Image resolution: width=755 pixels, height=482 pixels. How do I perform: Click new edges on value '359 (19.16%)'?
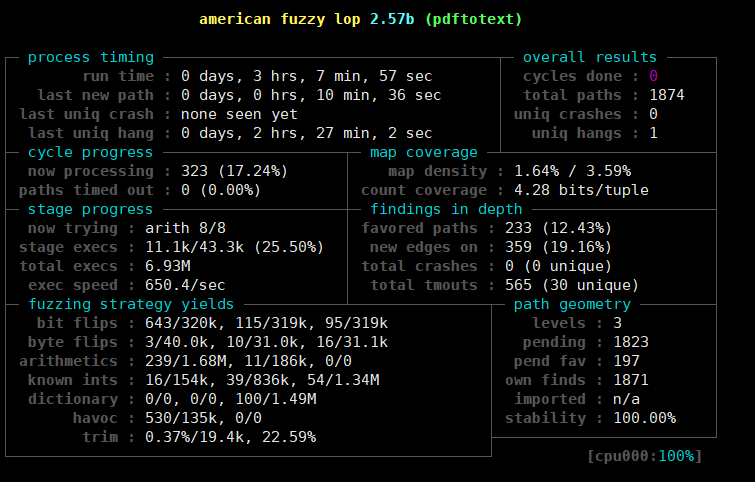559,247
